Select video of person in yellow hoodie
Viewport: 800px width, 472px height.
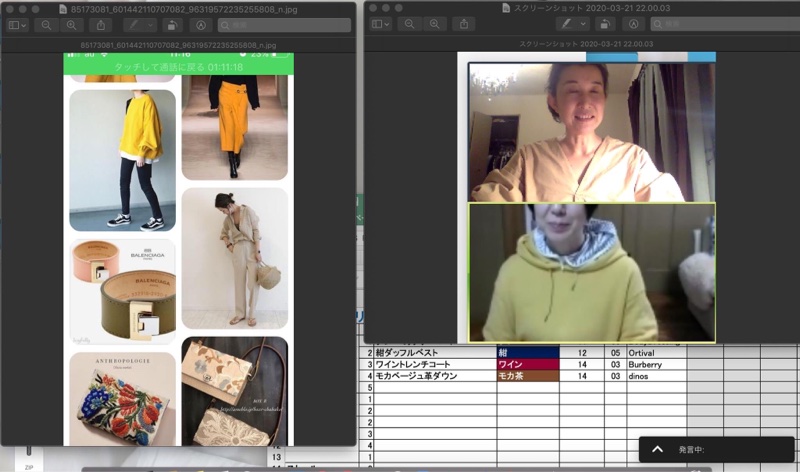[592, 272]
